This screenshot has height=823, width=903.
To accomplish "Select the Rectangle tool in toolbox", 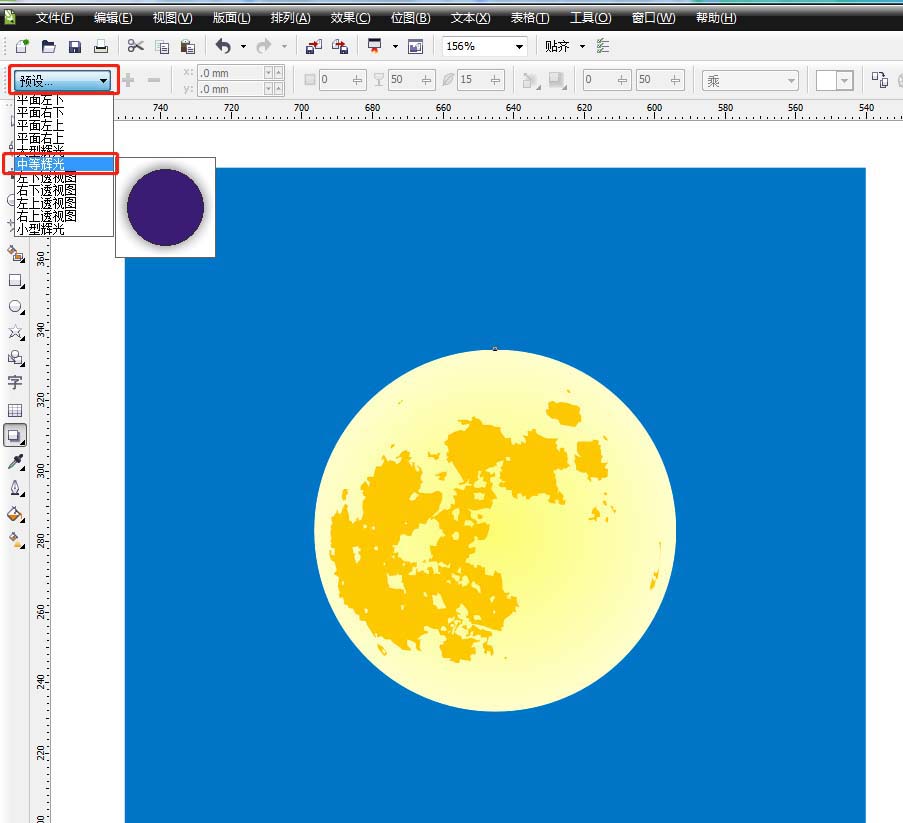I will (15, 281).
